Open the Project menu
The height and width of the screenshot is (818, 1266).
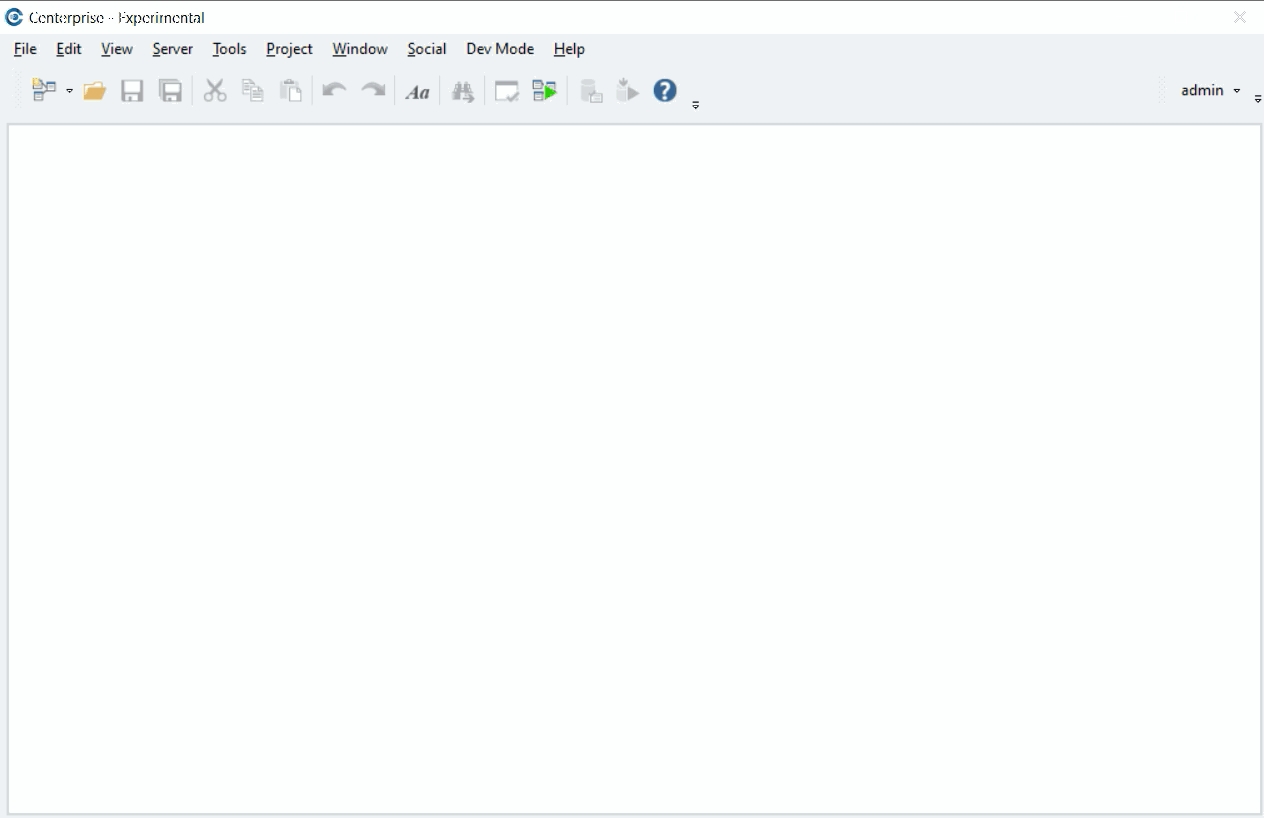(289, 49)
